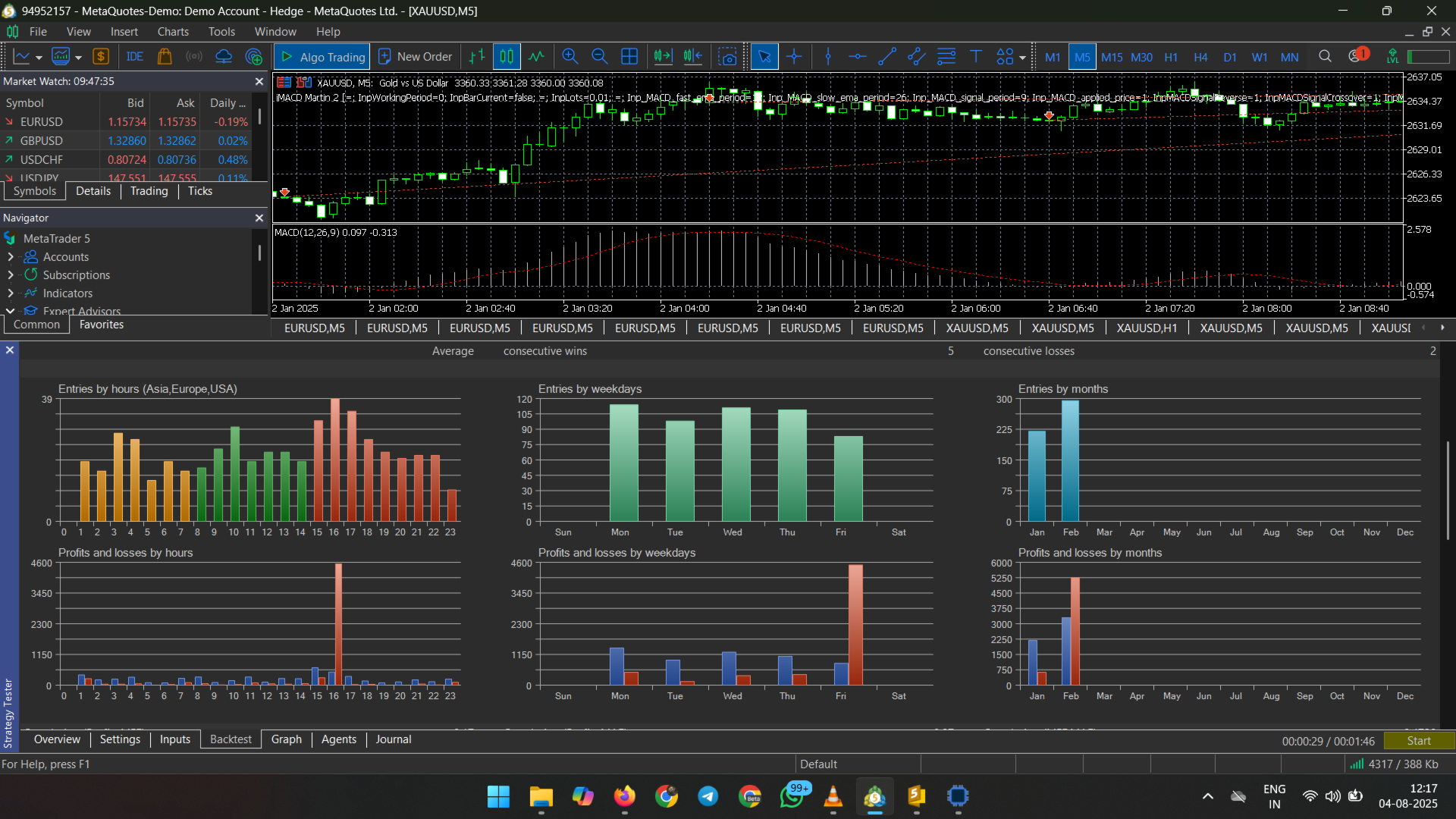Expand the Accounts tree node

[11, 257]
